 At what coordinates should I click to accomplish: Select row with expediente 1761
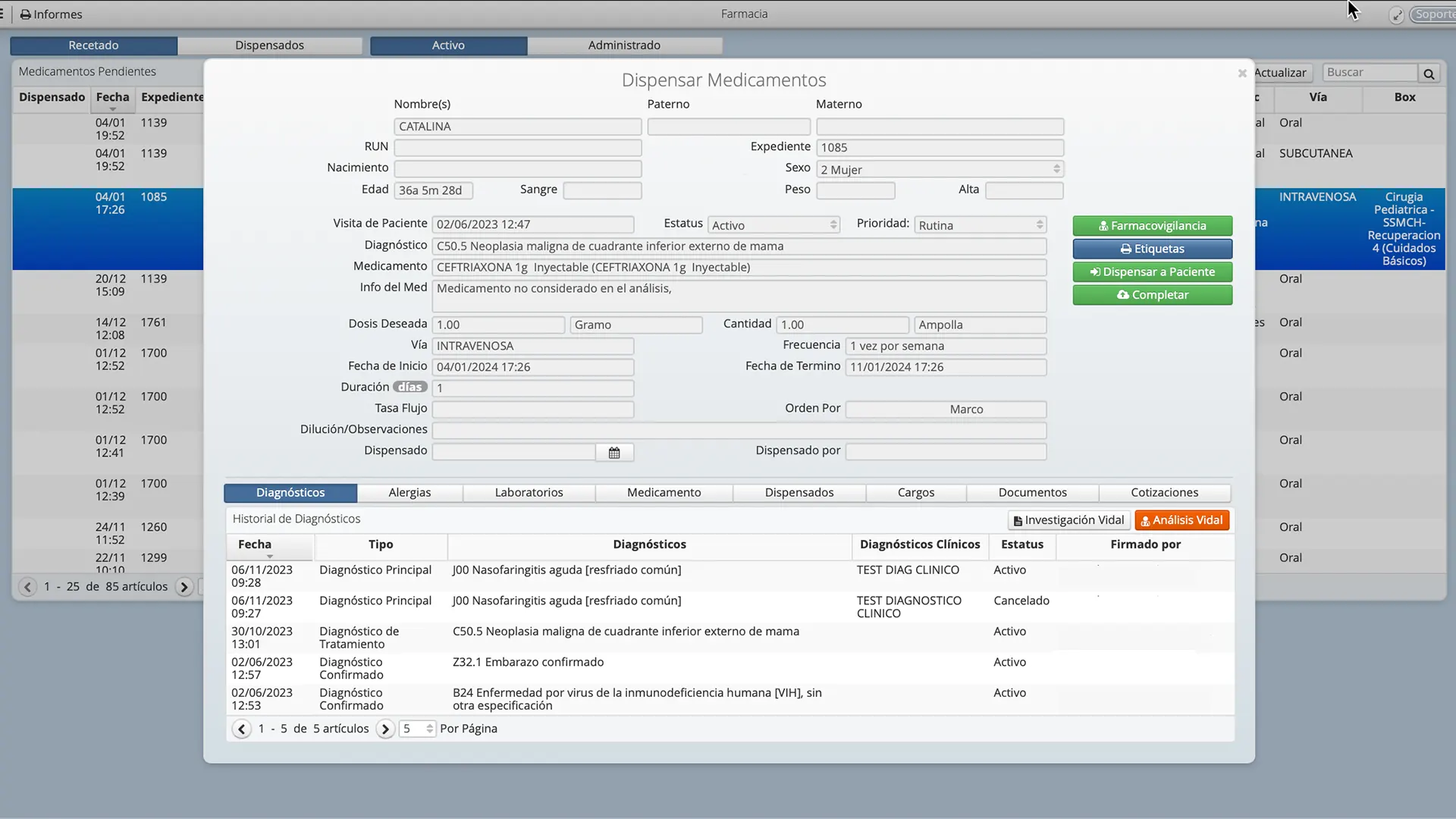click(x=108, y=329)
